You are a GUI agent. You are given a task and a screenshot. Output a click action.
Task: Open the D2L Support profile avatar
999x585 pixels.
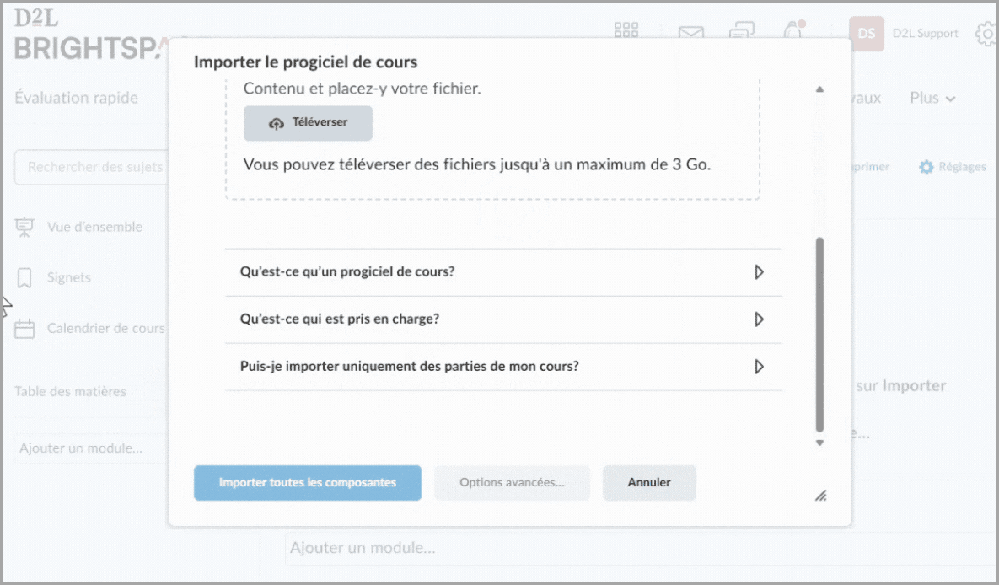coord(866,33)
